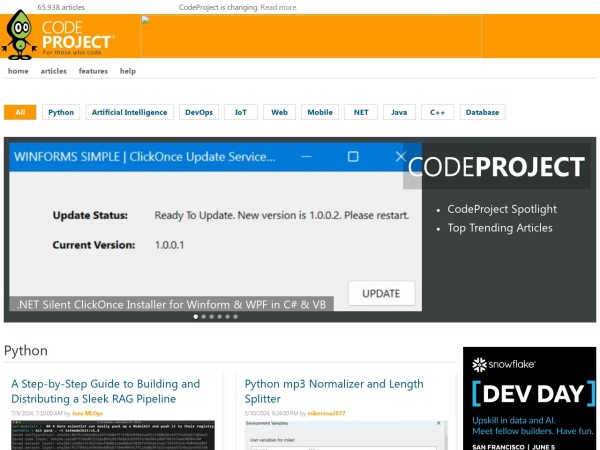
Task: Select the sixth carousel slide dot
Action: [236, 316]
